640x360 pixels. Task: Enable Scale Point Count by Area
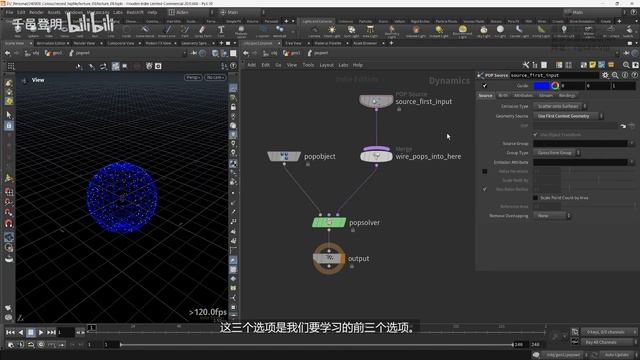tap(536, 198)
